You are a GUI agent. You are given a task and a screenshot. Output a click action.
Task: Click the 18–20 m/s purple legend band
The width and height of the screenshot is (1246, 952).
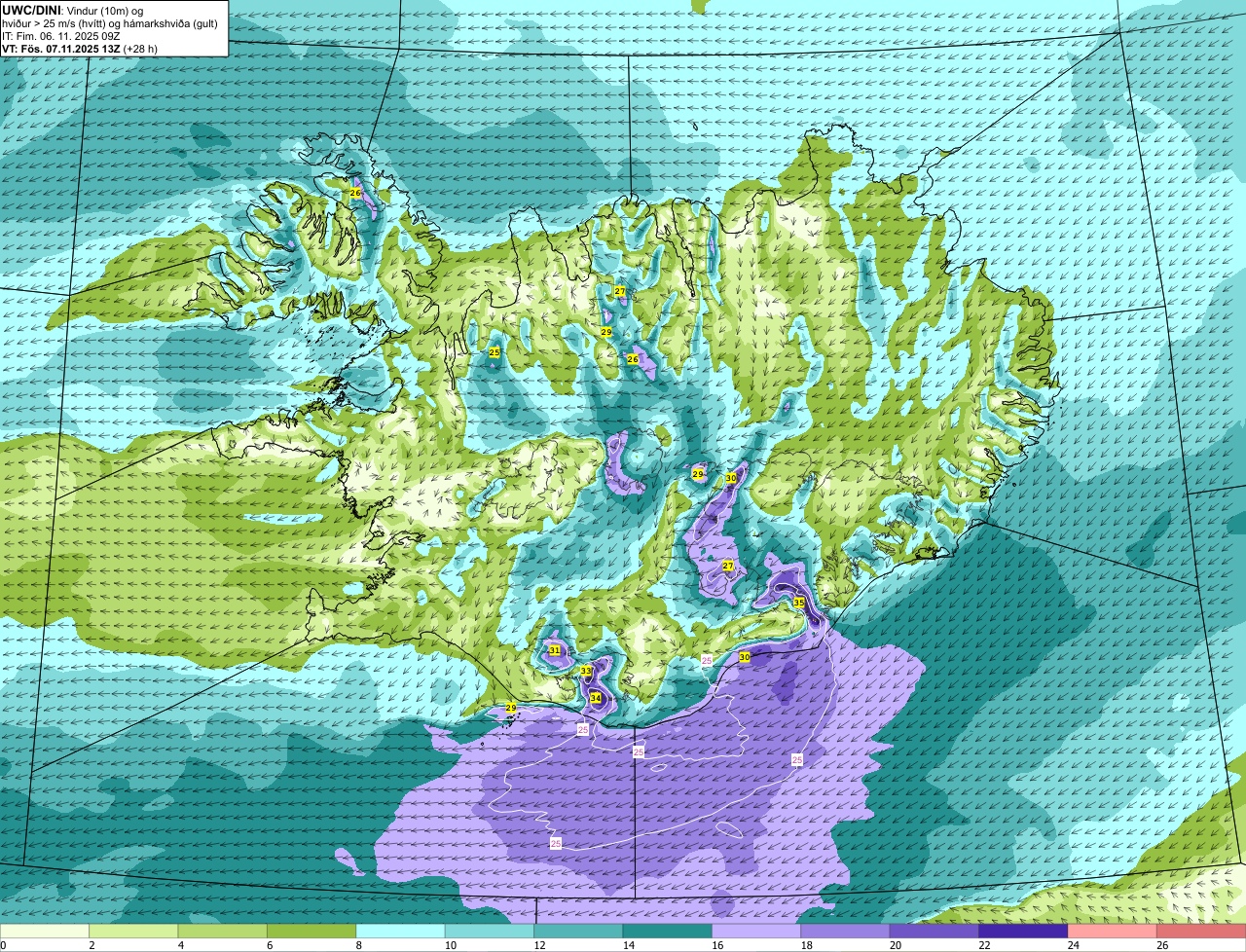tap(846, 931)
